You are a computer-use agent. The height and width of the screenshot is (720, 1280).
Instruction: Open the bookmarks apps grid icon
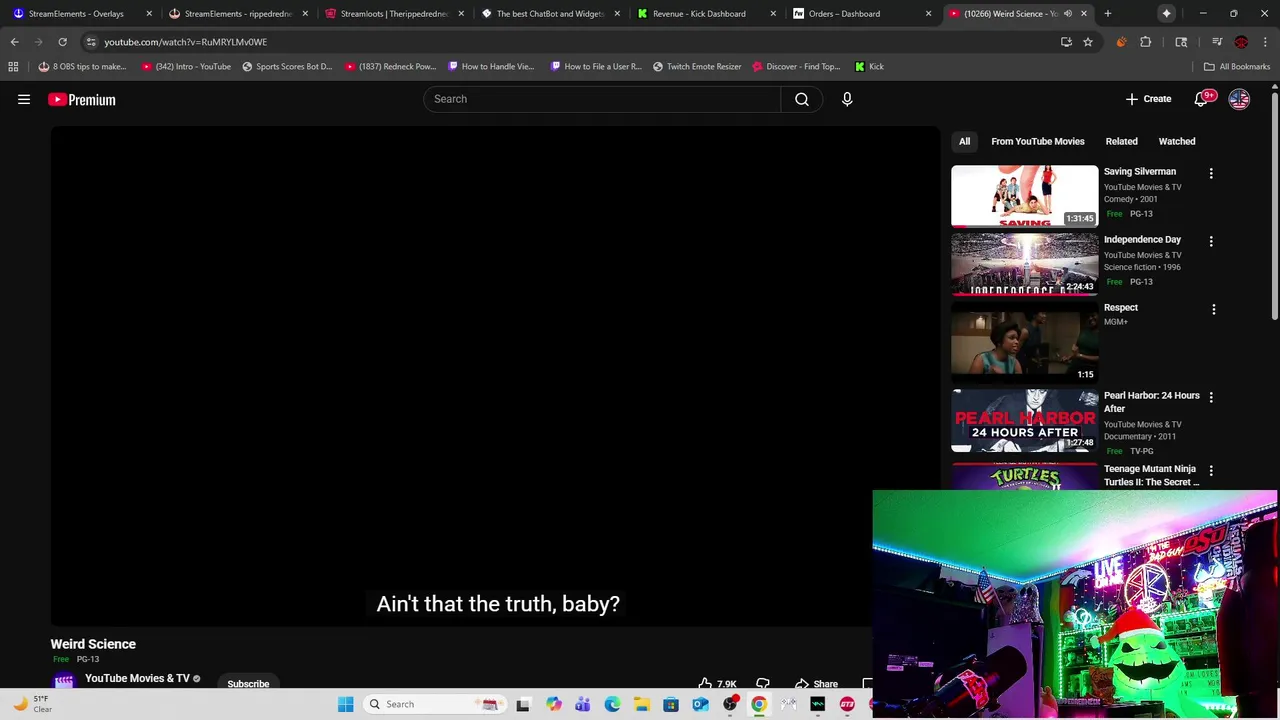point(13,67)
